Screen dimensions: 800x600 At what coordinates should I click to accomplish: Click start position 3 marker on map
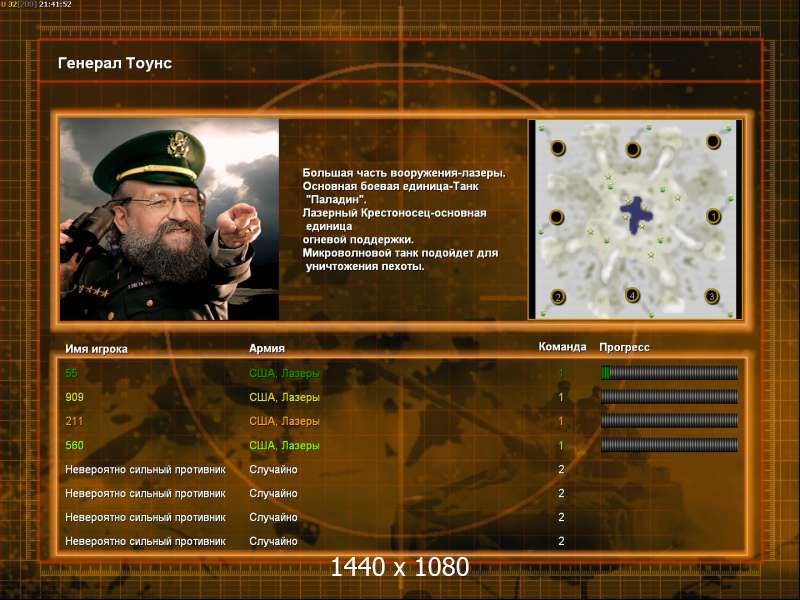coord(712,296)
